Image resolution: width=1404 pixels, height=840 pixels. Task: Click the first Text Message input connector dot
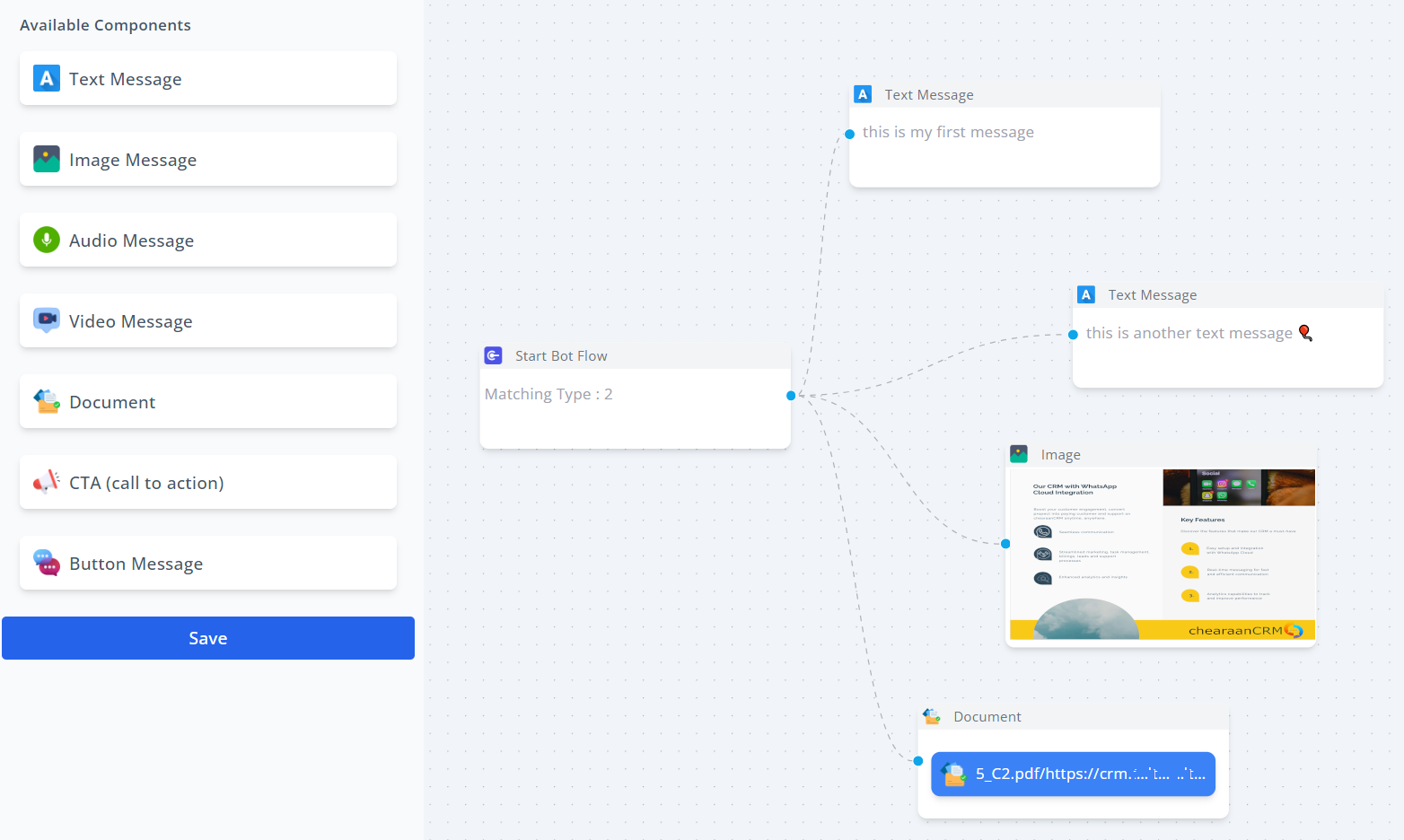849,135
